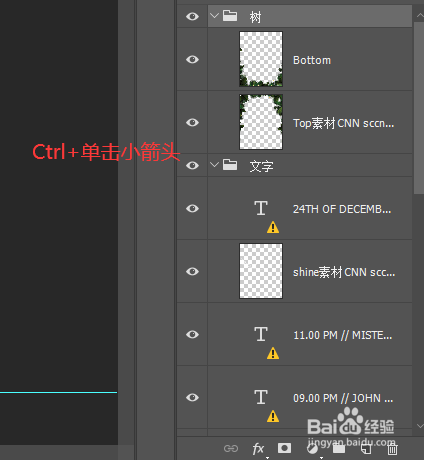Screen dimensions: 424x460
Task: Add a layer mask
Action: point(284,448)
